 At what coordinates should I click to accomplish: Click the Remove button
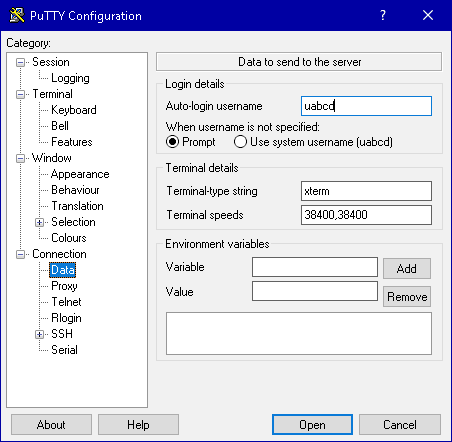click(x=407, y=296)
